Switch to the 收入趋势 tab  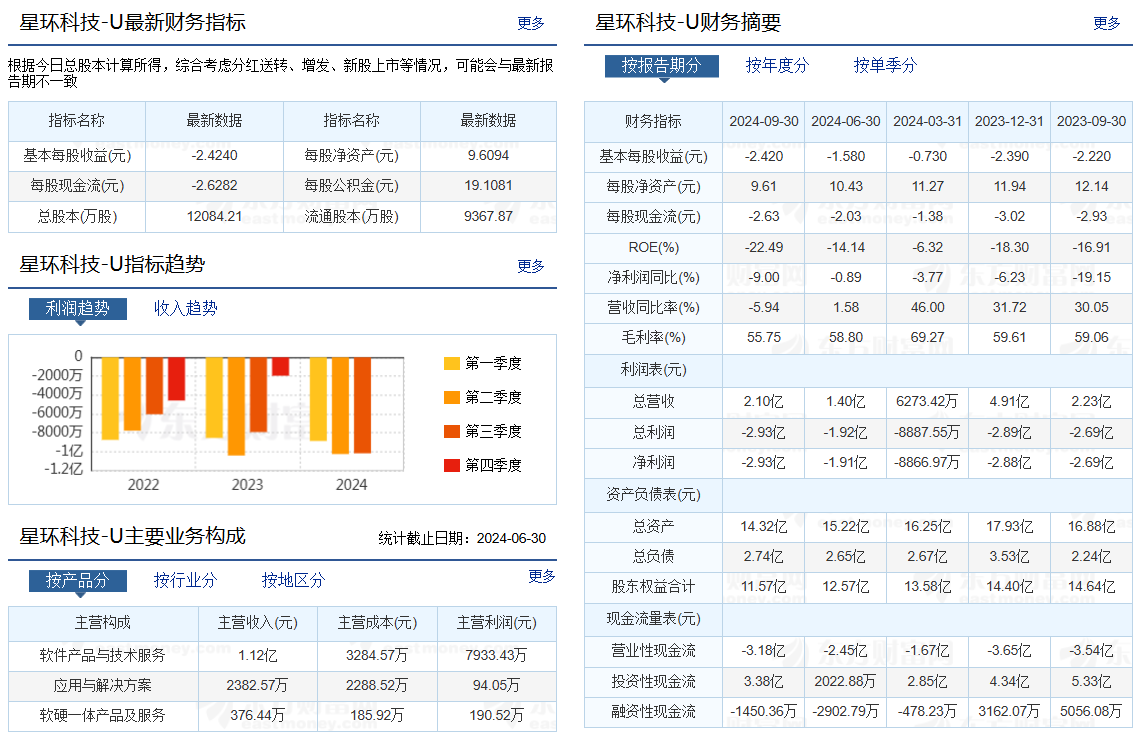coord(185,309)
